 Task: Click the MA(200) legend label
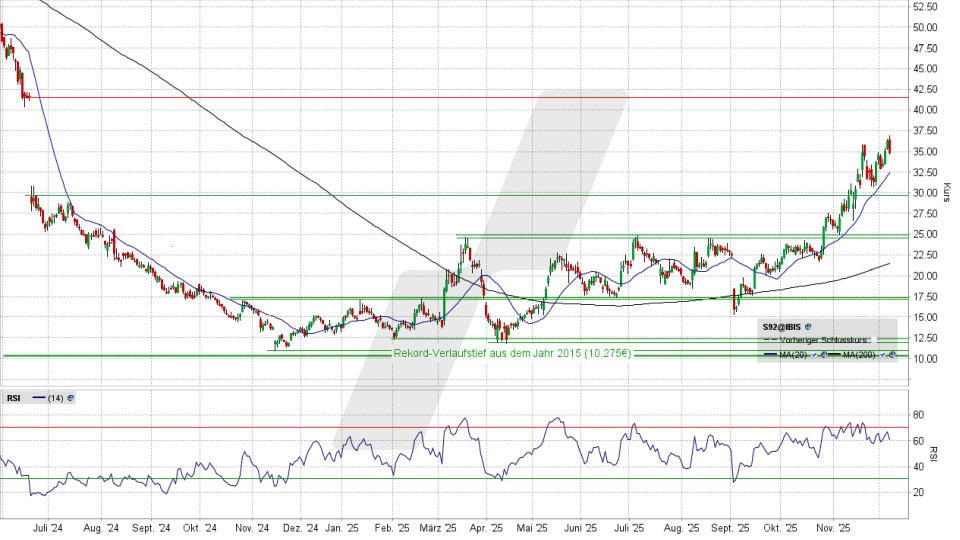coord(860,355)
